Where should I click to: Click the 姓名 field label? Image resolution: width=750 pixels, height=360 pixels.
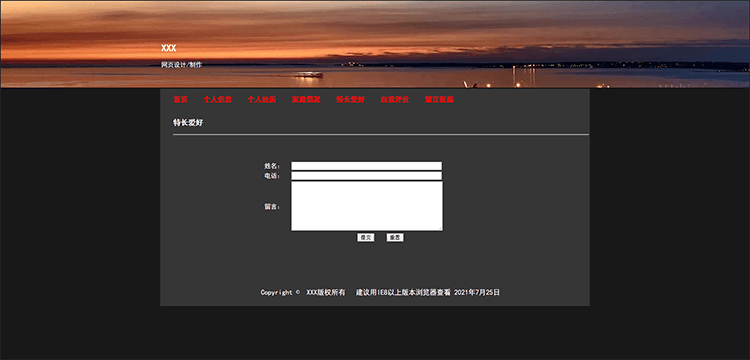[x=272, y=166]
